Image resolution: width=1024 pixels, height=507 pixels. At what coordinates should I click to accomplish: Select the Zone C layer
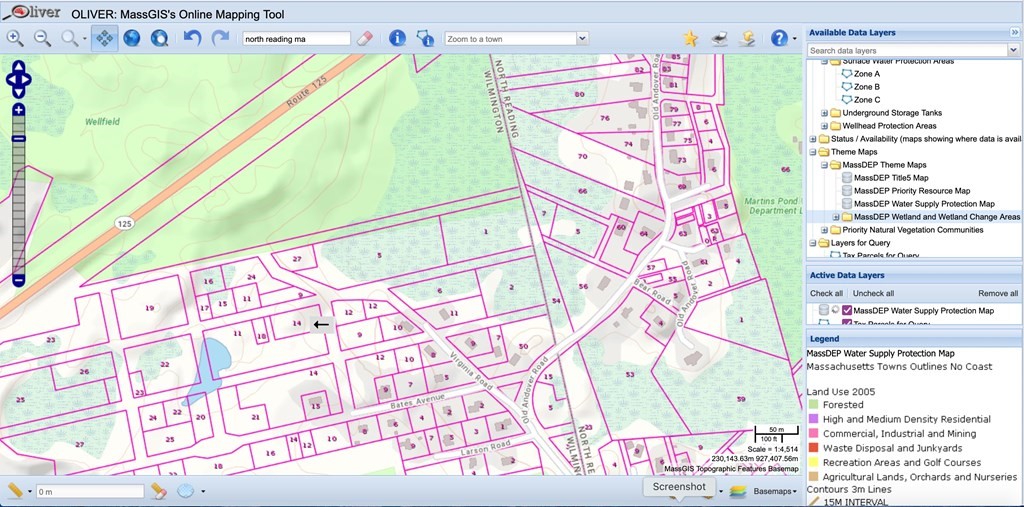click(x=867, y=100)
